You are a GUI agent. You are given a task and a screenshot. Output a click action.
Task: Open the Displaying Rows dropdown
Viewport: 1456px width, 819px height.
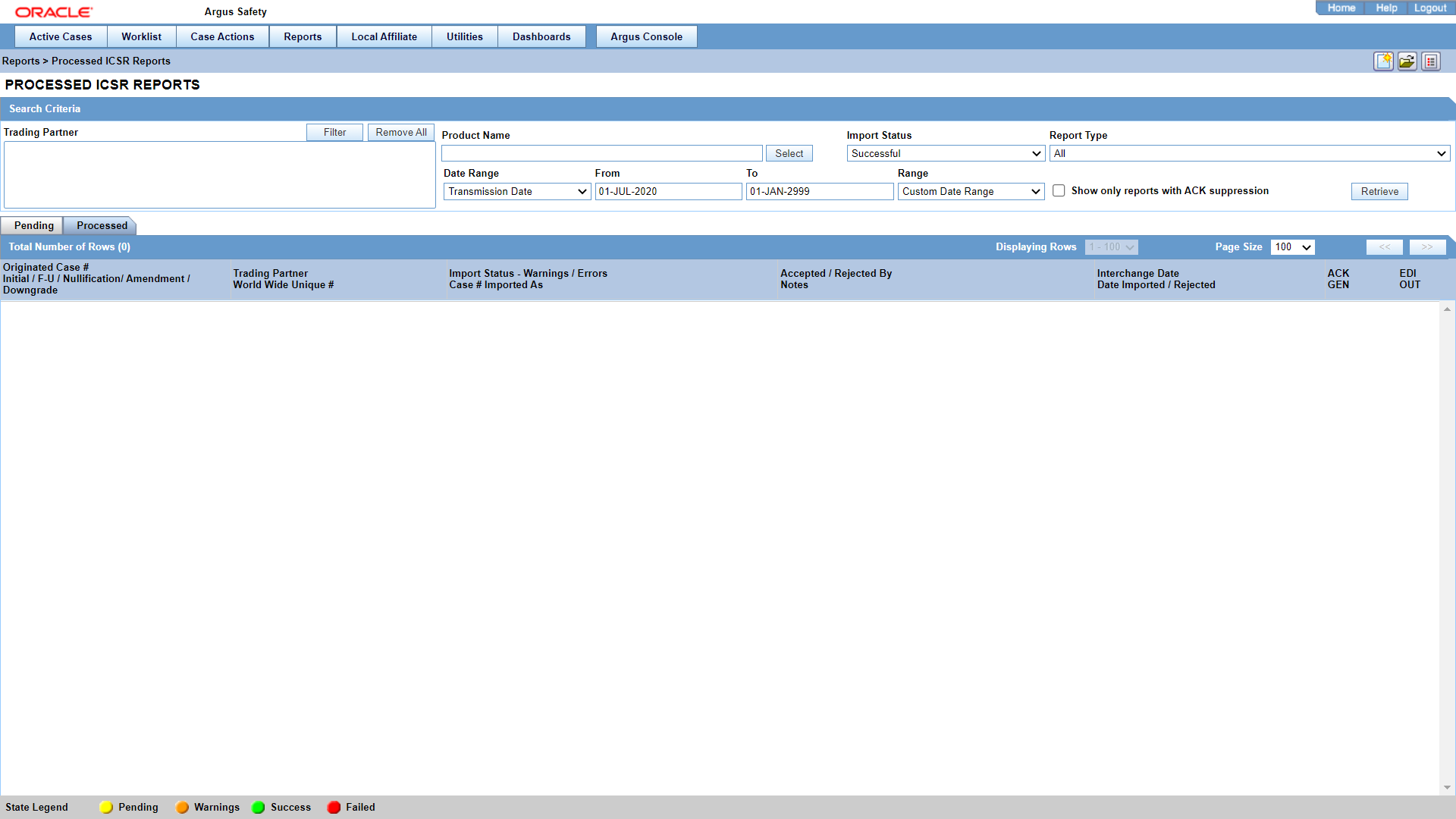pos(1111,247)
